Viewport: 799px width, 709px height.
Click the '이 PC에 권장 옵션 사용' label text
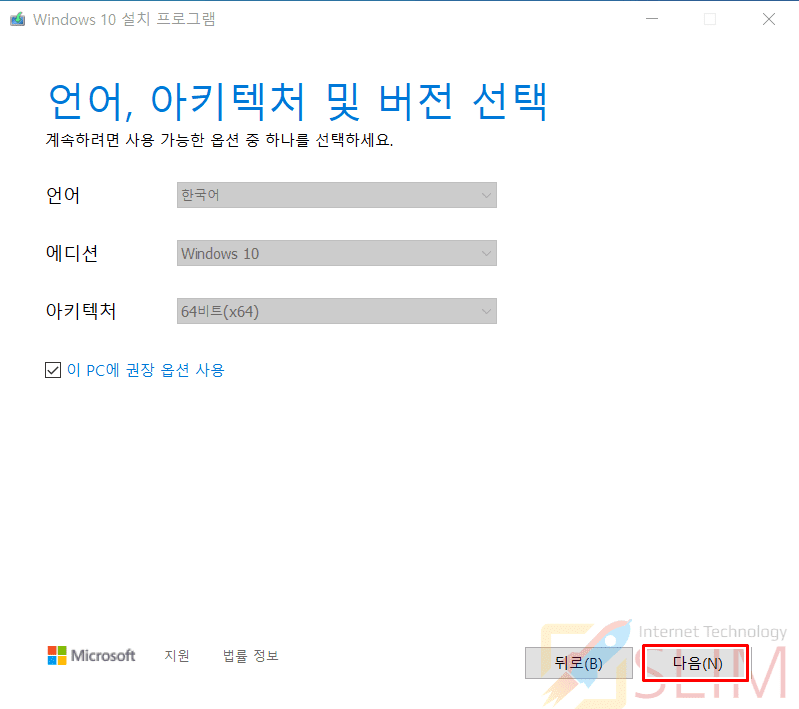pyautogui.click(x=146, y=370)
